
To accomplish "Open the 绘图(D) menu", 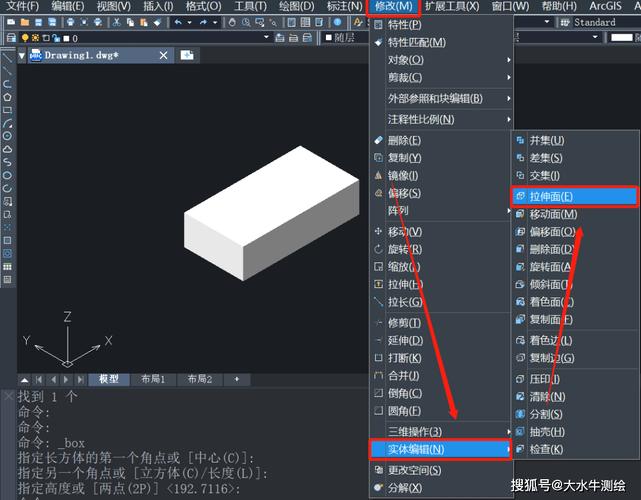I will (297, 6).
